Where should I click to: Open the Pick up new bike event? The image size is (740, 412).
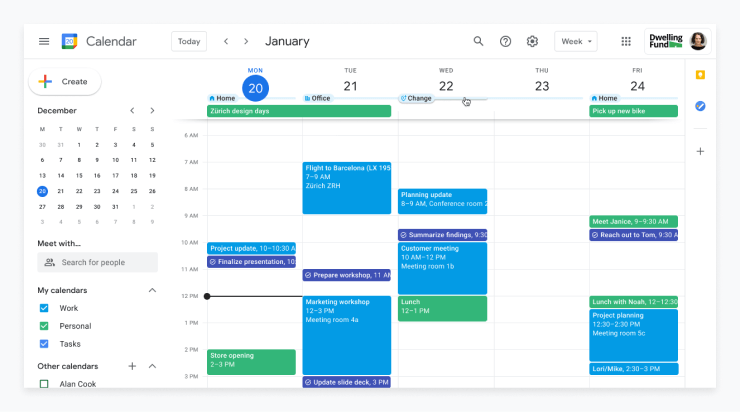point(633,111)
